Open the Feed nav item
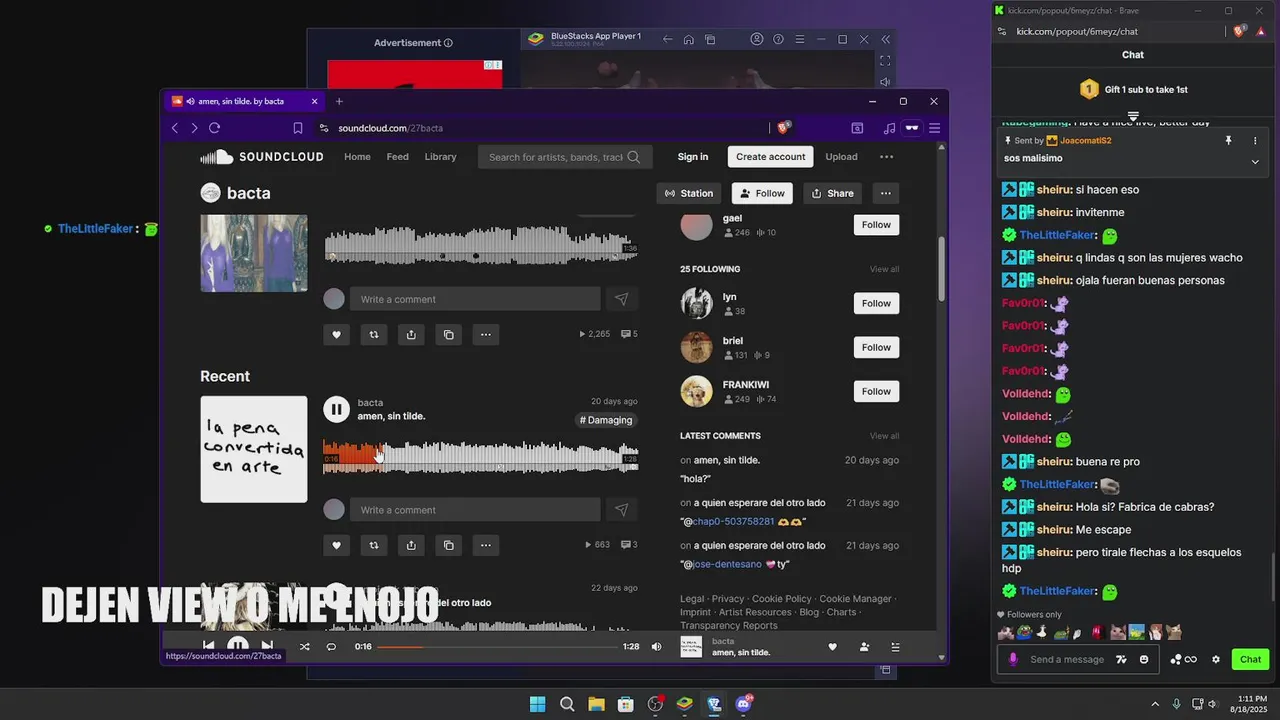This screenshot has width=1280, height=720. click(x=398, y=157)
